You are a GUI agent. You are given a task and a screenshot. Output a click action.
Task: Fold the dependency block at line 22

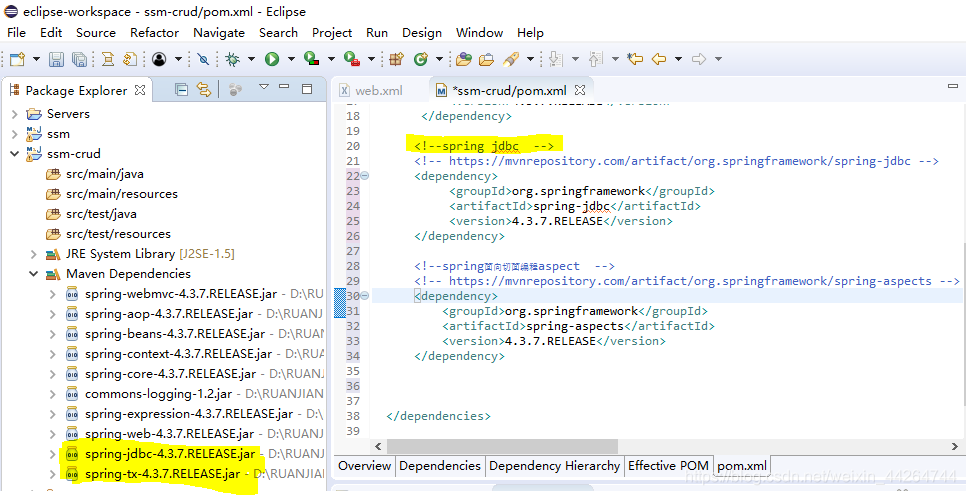tap(365, 176)
